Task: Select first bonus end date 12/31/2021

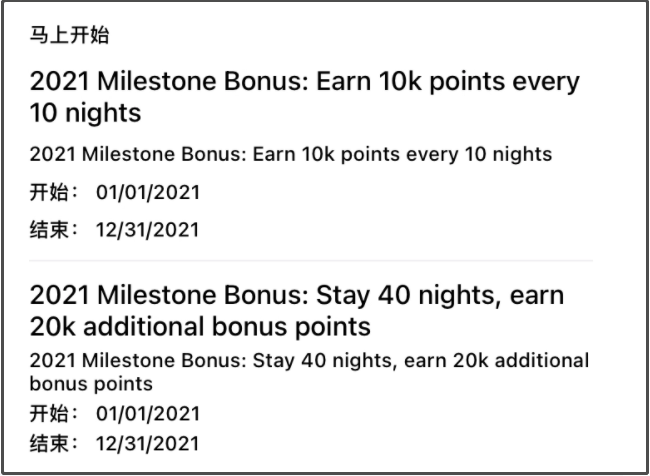Action: coord(148,230)
